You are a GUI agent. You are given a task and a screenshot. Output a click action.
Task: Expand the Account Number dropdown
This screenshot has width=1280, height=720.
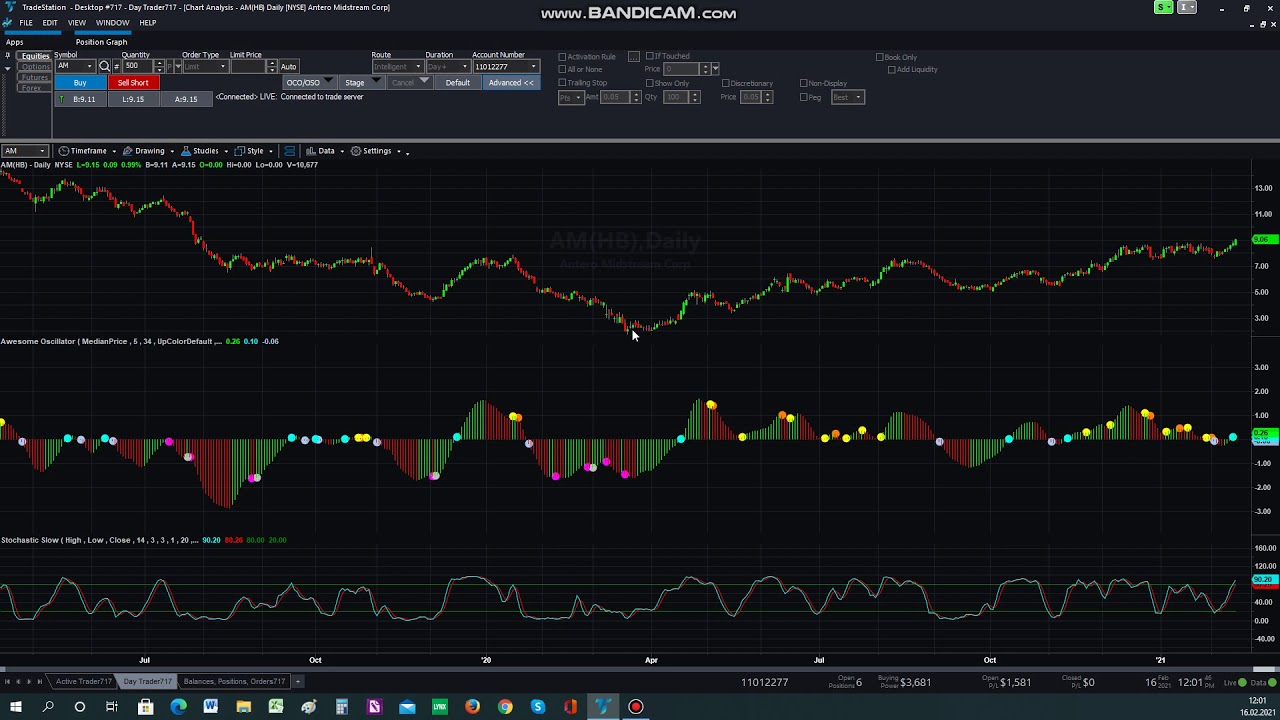point(533,67)
